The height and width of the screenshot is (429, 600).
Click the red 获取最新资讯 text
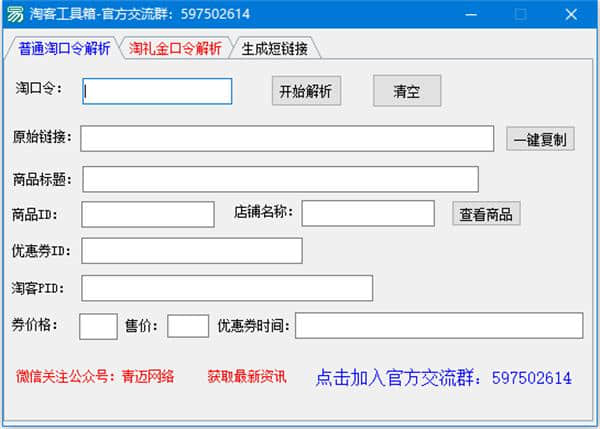(x=247, y=377)
